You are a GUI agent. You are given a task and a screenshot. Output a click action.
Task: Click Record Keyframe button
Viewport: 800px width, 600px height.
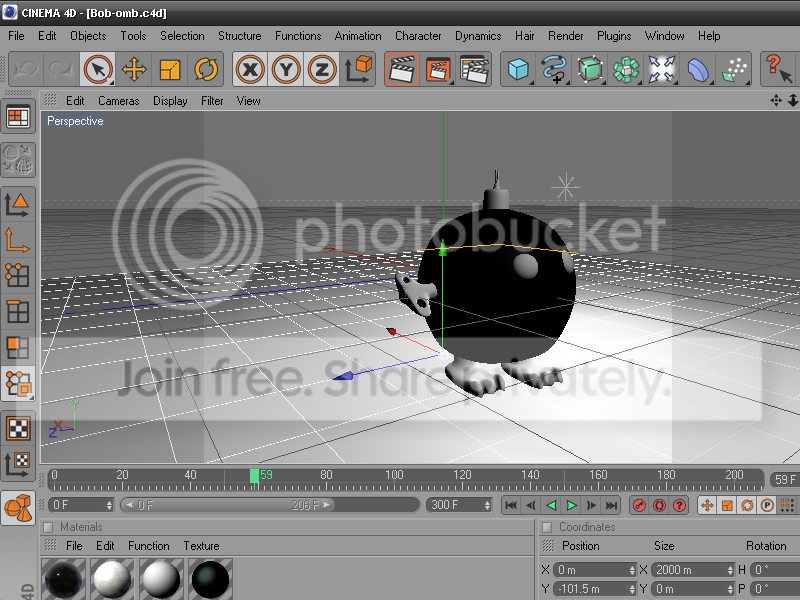pos(639,506)
